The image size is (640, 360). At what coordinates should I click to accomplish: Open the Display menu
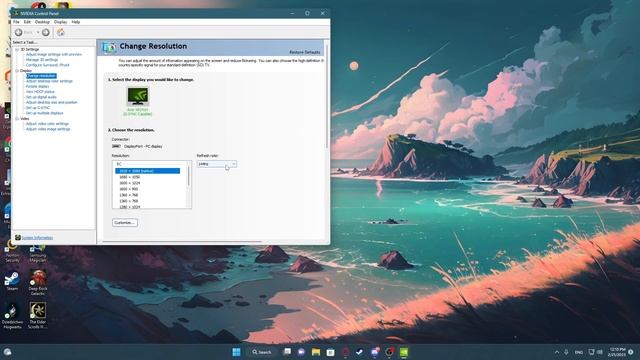coord(60,22)
